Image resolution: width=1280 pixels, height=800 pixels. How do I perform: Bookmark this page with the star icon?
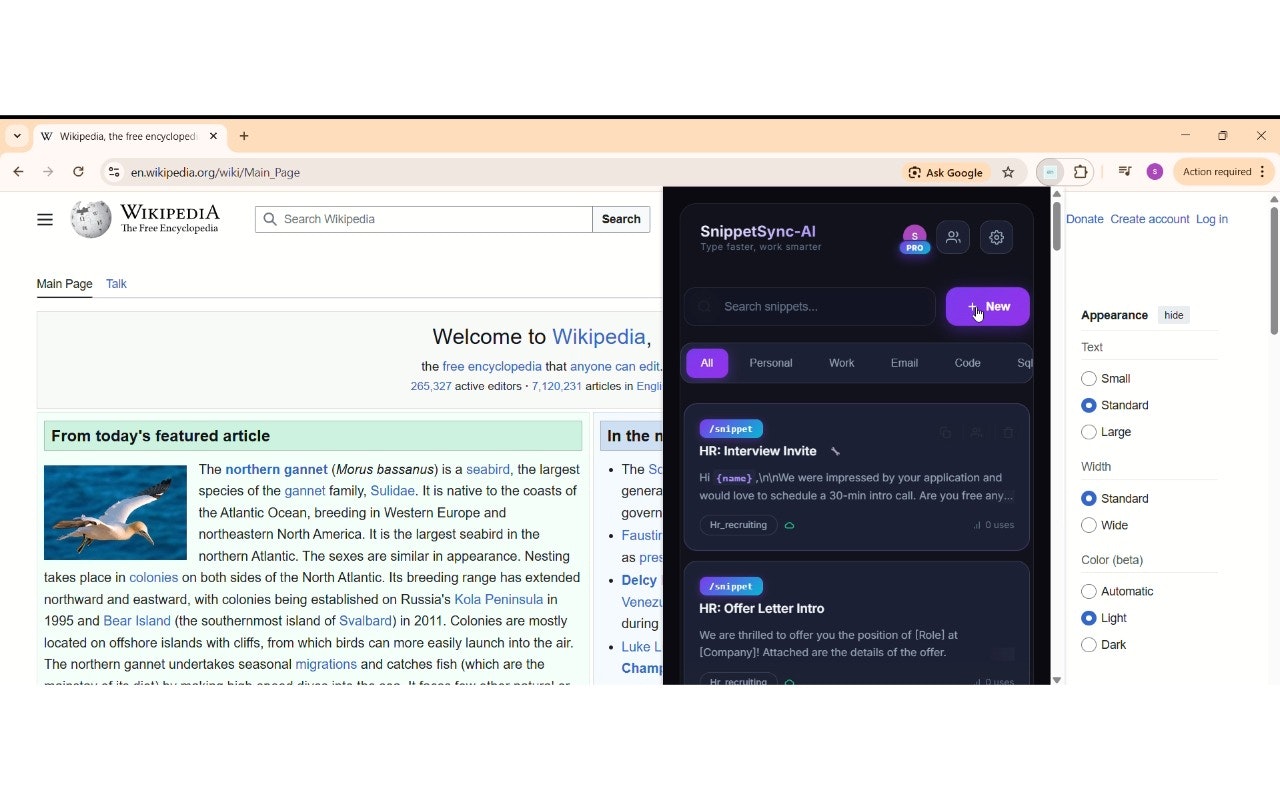pos(1008,172)
